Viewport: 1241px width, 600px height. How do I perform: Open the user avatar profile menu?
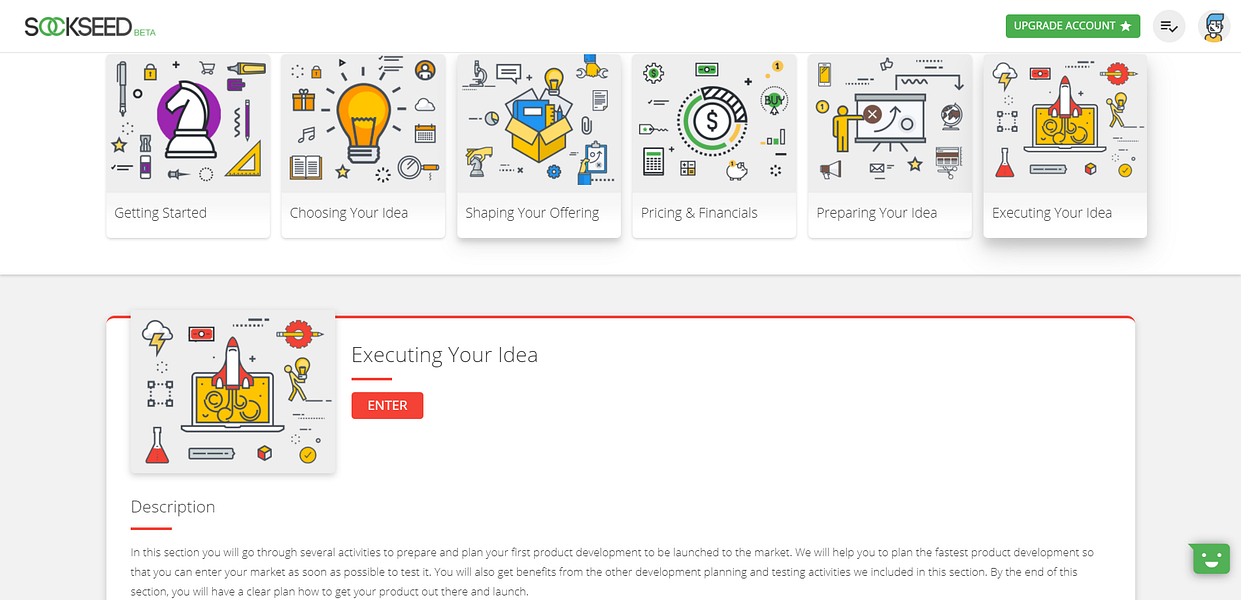point(1213,26)
